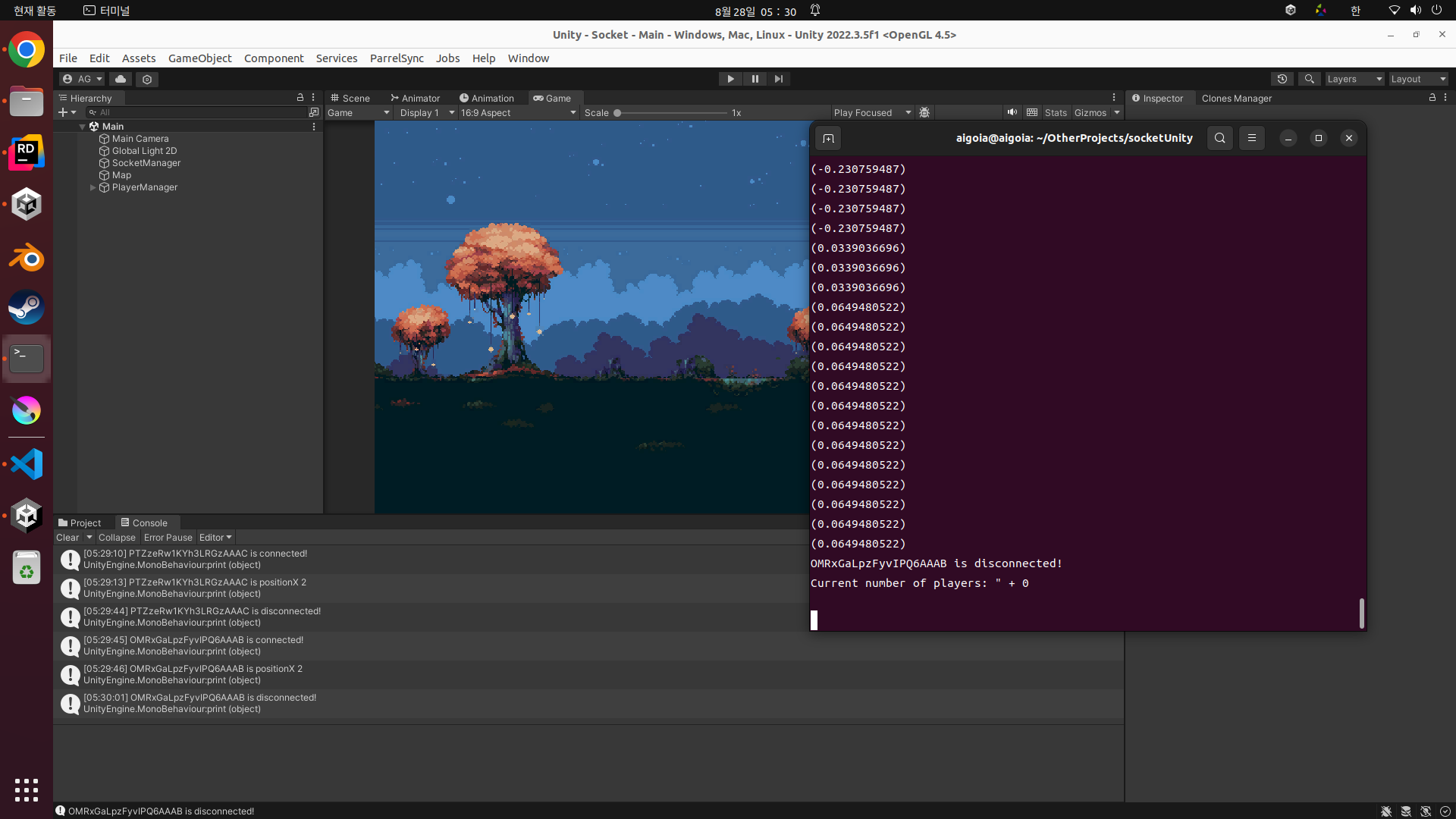Launch Google Chrome from the dock
The height and width of the screenshot is (819, 1456).
(x=27, y=50)
